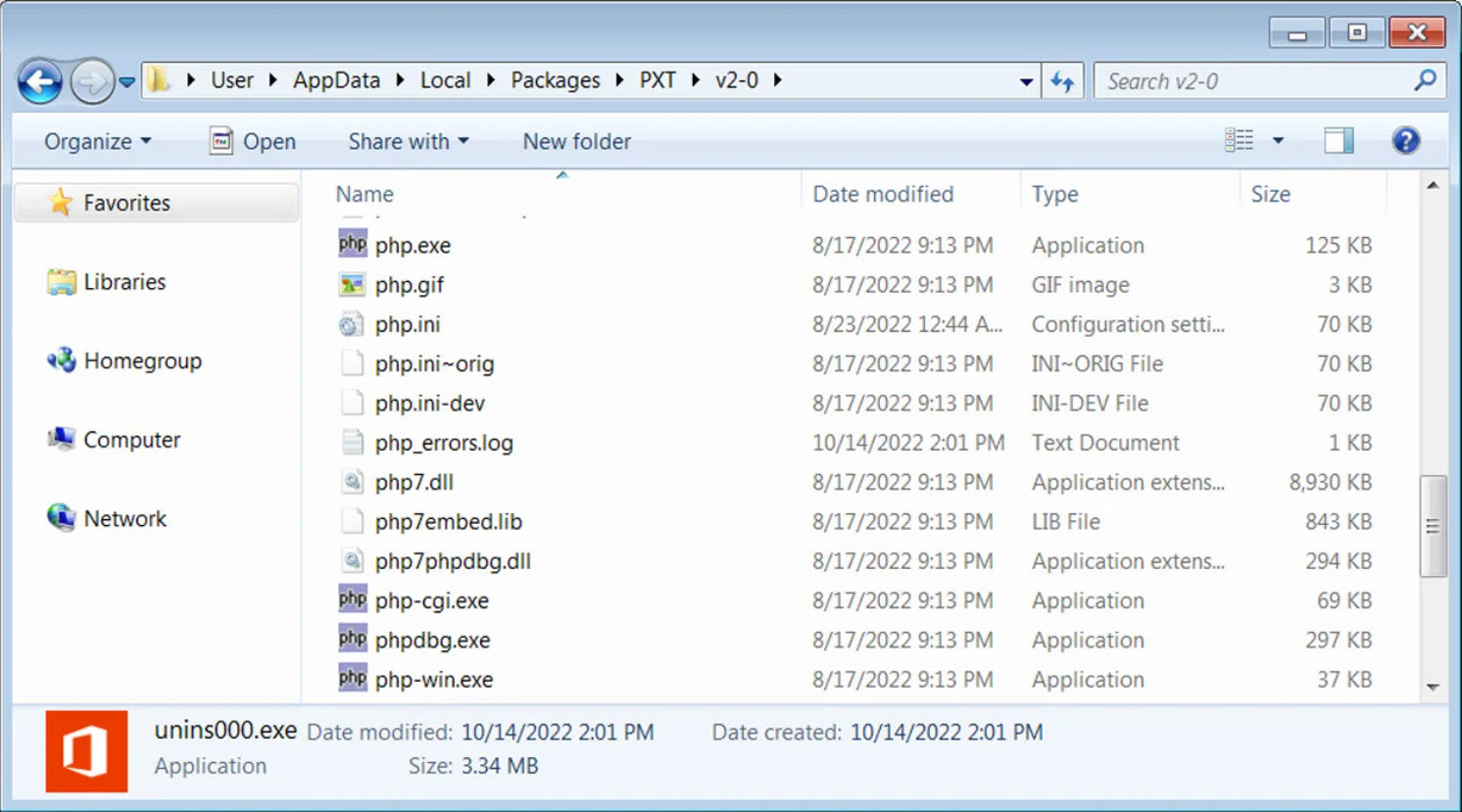The height and width of the screenshot is (812, 1462).
Task: Sort files by Date modified column
Action: pyautogui.click(x=883, y=194)
